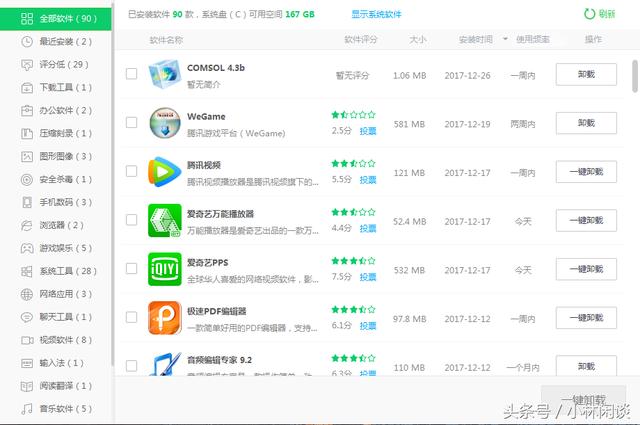Click the 评分低 thumbs-down icon
The width and height of the screenshot is (640, 425).
27,65
